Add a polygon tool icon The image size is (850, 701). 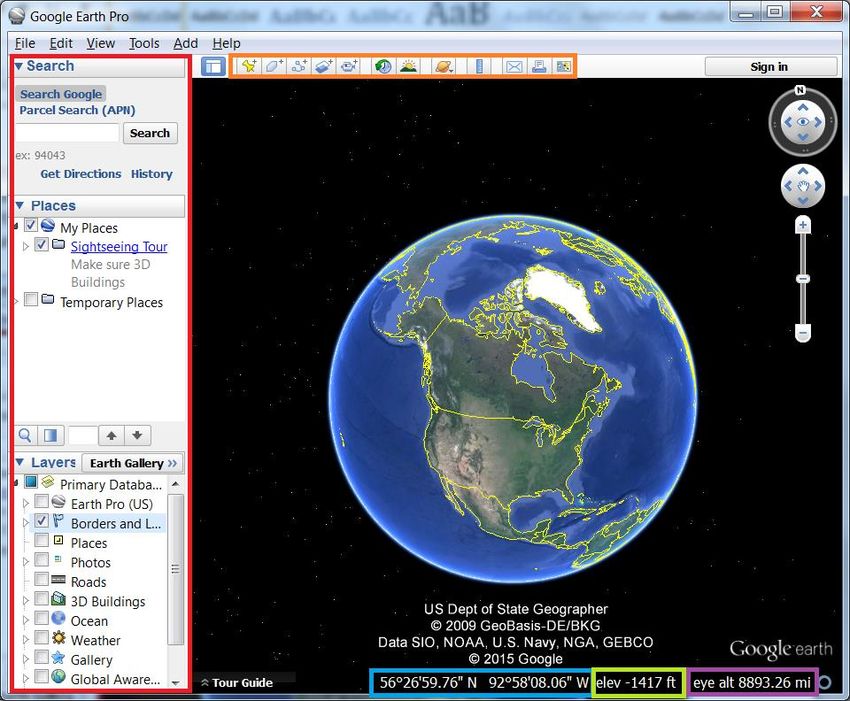[274, 66]
